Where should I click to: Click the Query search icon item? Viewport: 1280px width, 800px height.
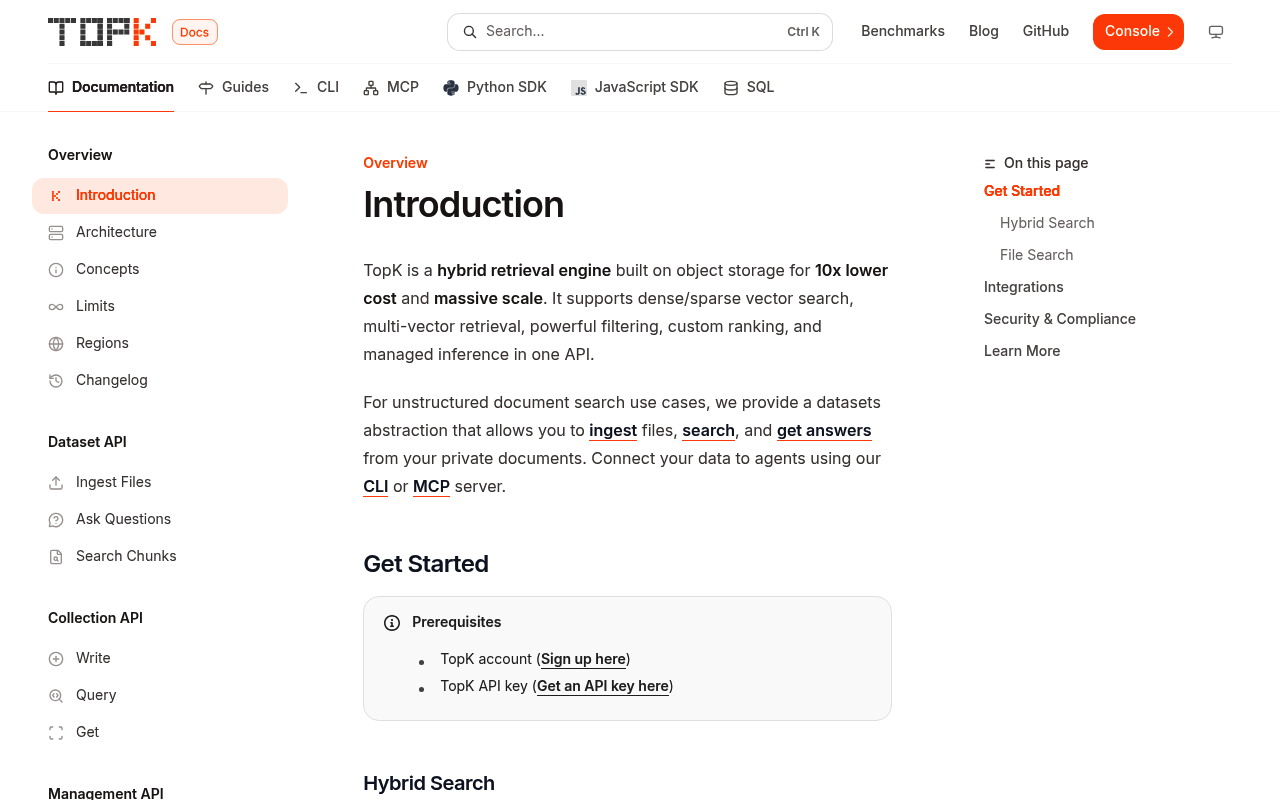pos(56,695)
